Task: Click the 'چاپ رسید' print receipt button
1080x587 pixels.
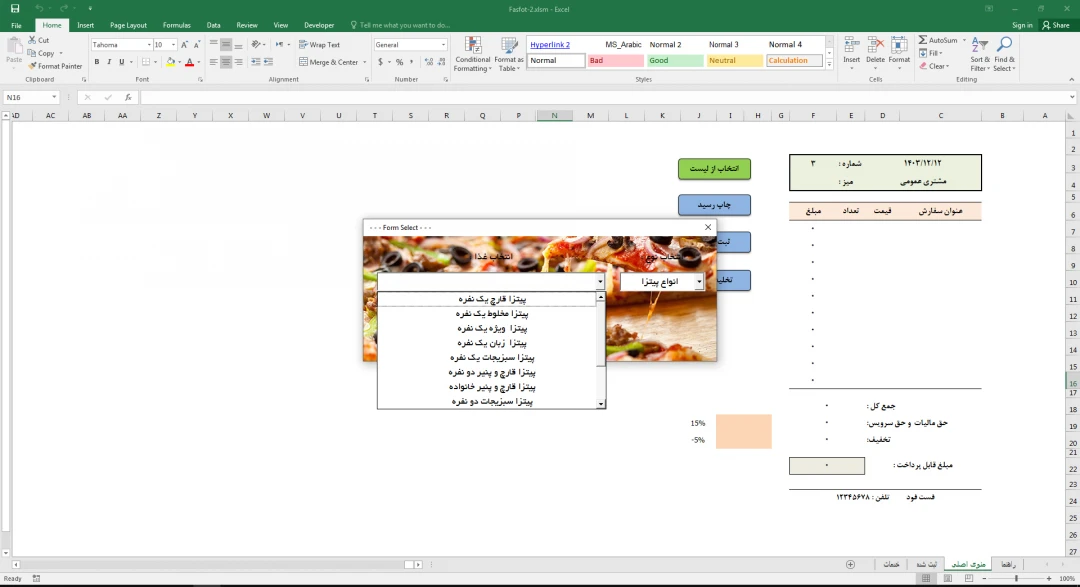Action: click(x=714, y=205)
